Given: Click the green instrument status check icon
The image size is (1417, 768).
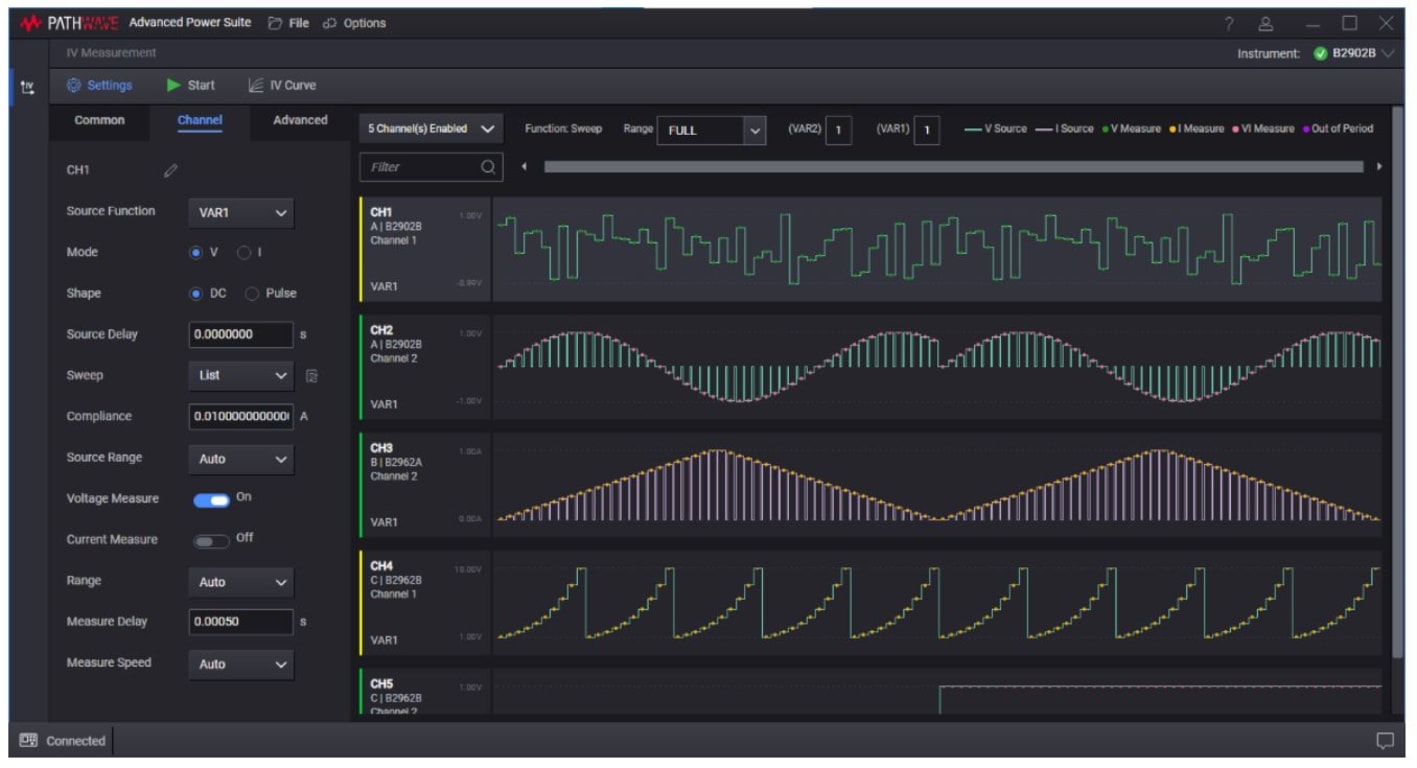Looking at the screenshot, I should (x=1320, y=53).
